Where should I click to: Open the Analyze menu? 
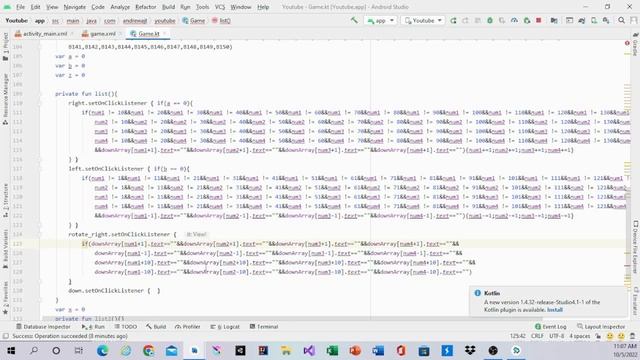tap(120, 7)
